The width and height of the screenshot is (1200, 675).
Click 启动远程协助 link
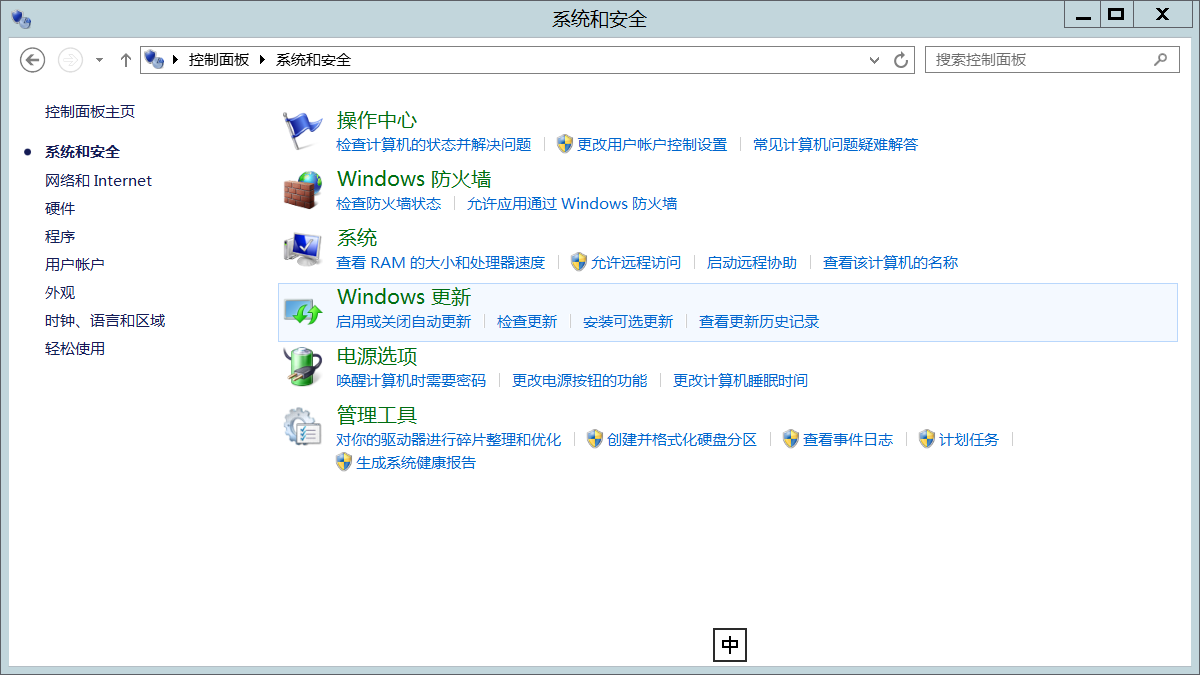(x=752, y=262)
